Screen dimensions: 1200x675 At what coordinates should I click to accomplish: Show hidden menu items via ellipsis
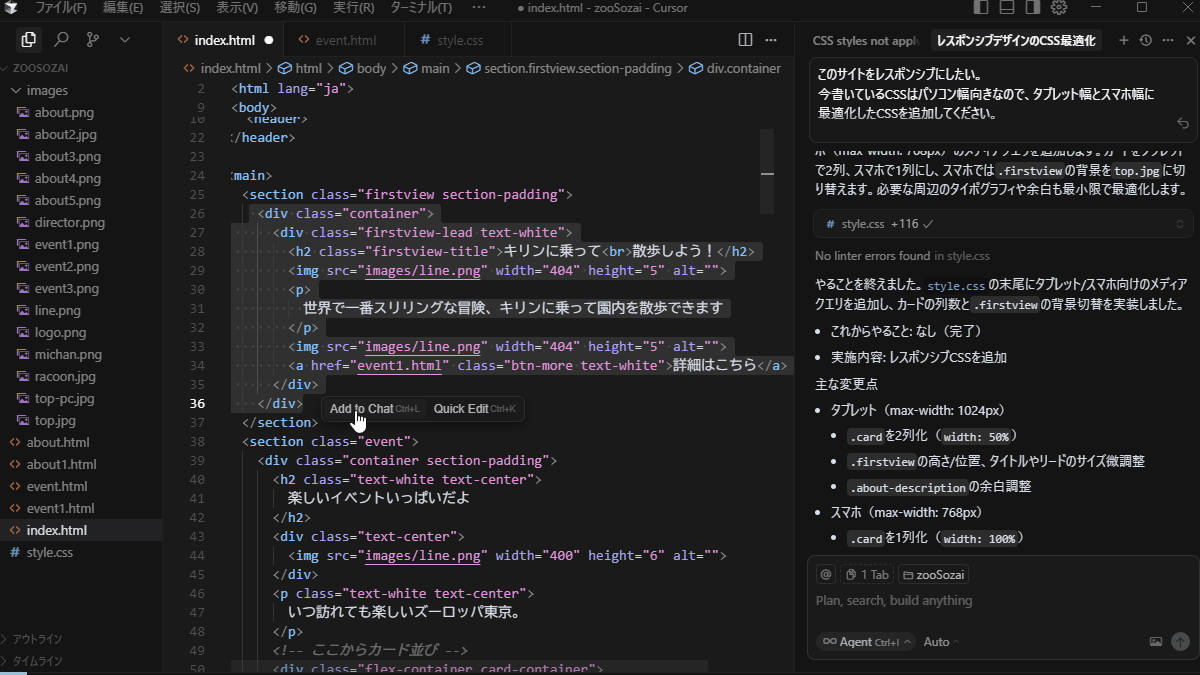478,8
